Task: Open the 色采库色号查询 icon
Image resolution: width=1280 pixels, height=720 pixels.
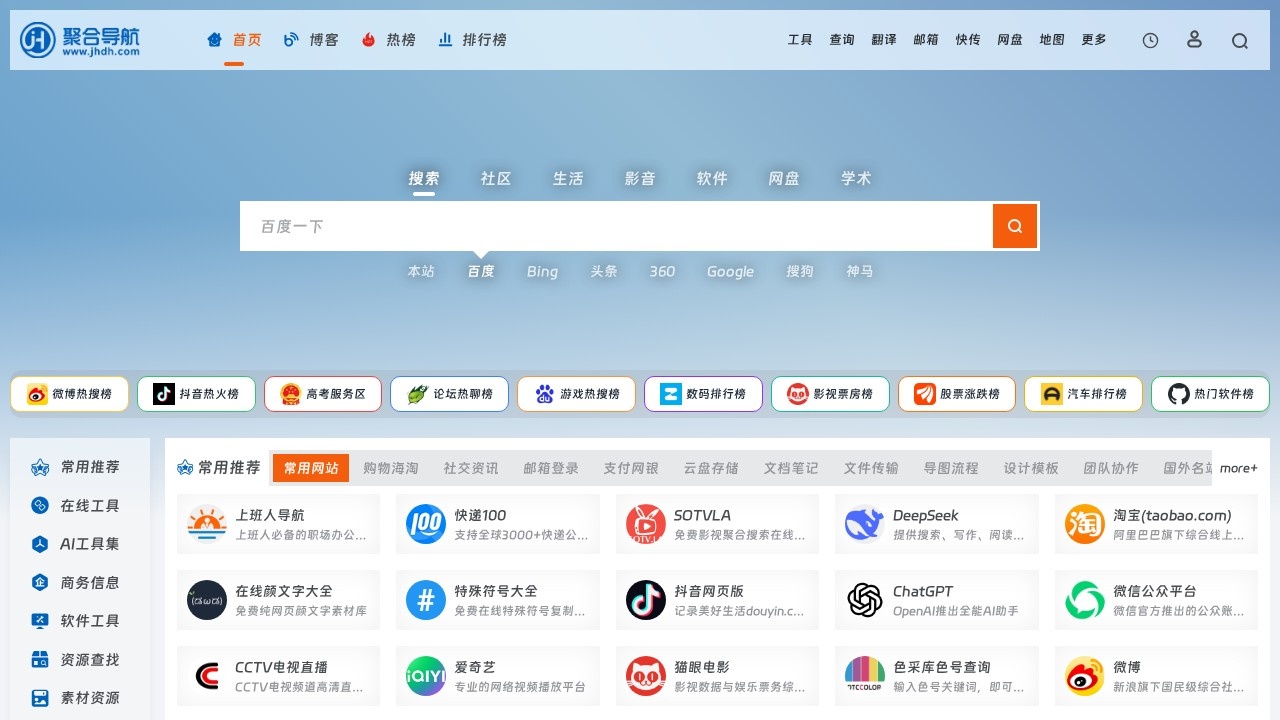Action: coord(865,676)
